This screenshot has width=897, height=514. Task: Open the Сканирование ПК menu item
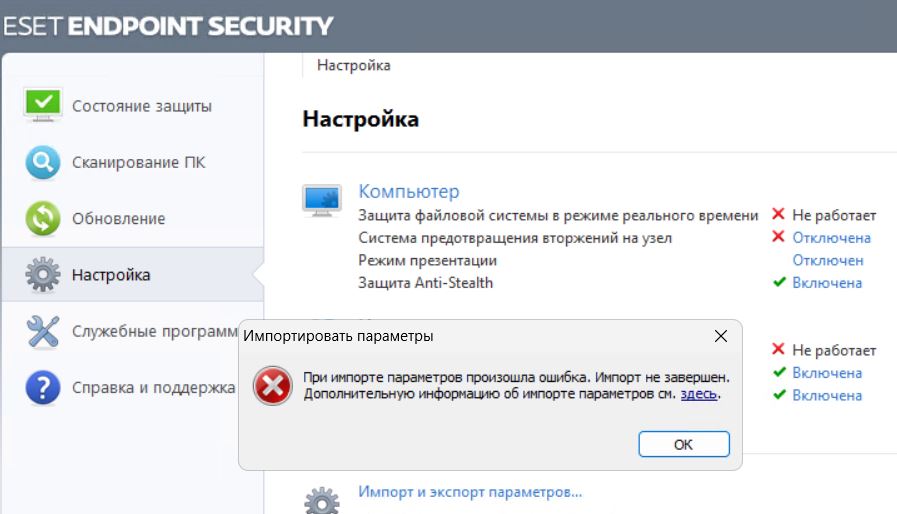(x=138, y=163)
